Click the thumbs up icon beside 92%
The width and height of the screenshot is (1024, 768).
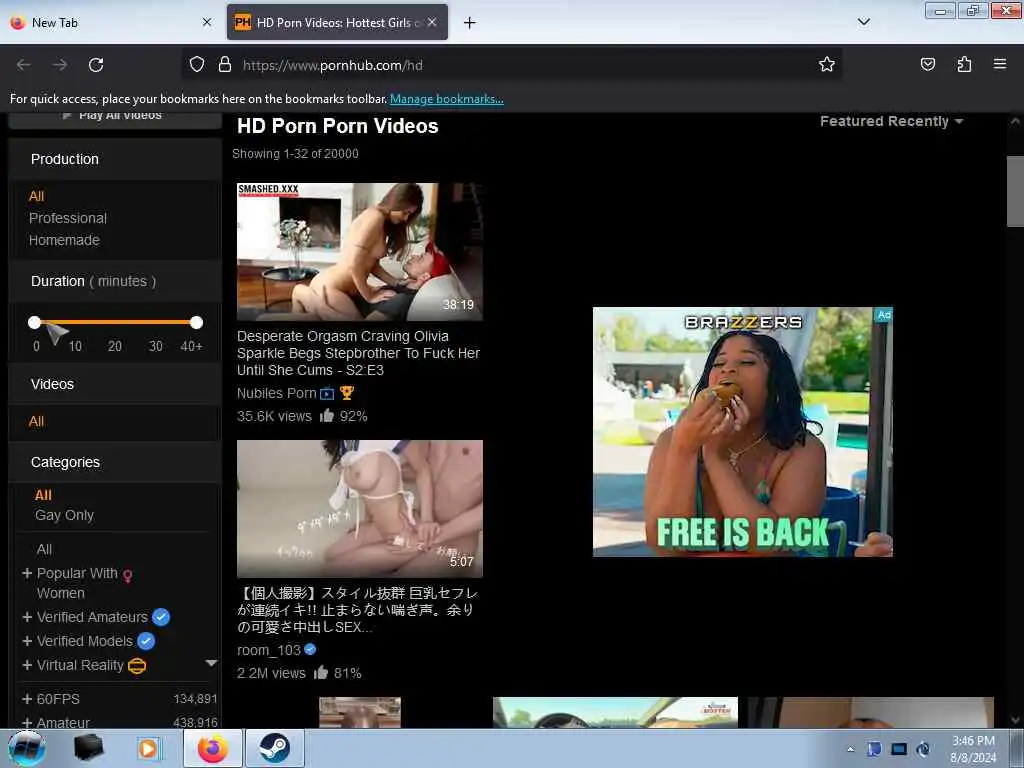click(x=327, y=415)
